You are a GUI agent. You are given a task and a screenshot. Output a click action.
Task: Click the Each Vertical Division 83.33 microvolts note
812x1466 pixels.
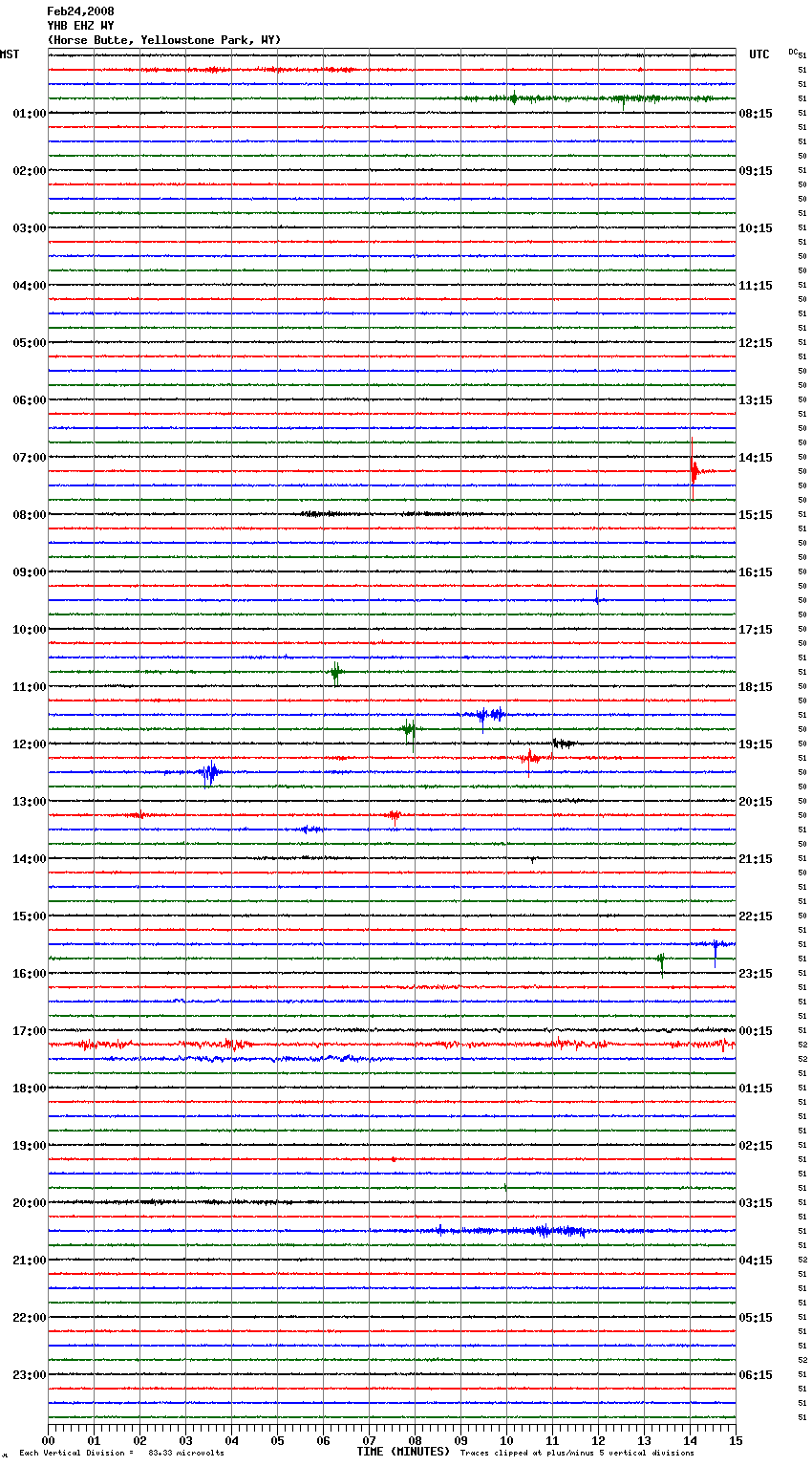pyautogui.click(x=121, y=1454)
